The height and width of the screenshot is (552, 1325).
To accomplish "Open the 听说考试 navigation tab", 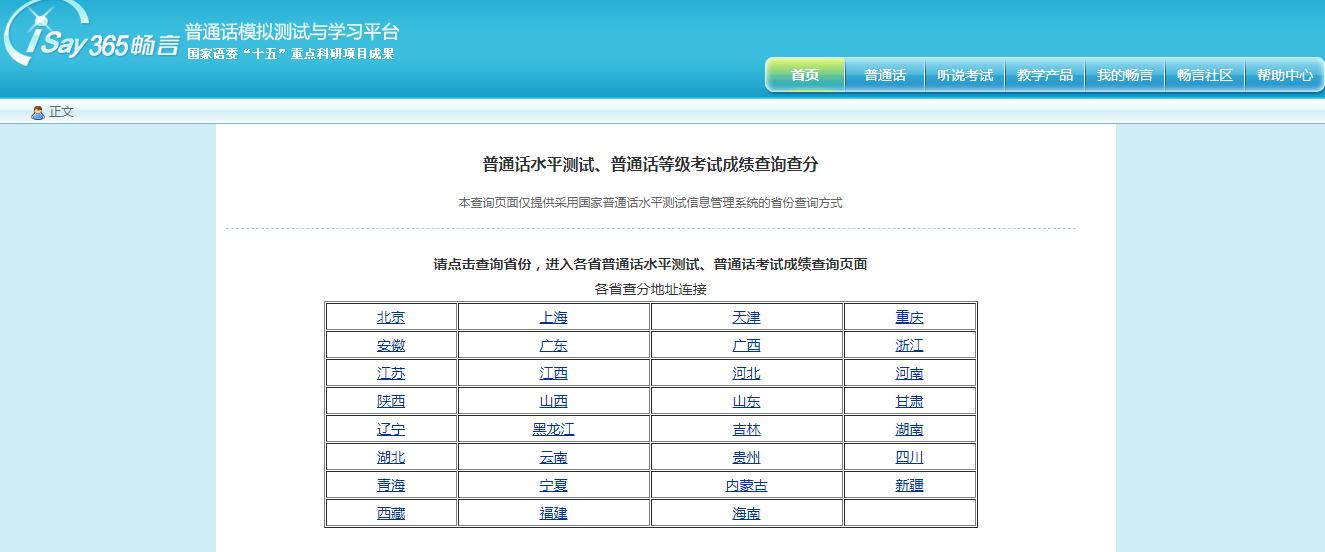I will [965, 75].
